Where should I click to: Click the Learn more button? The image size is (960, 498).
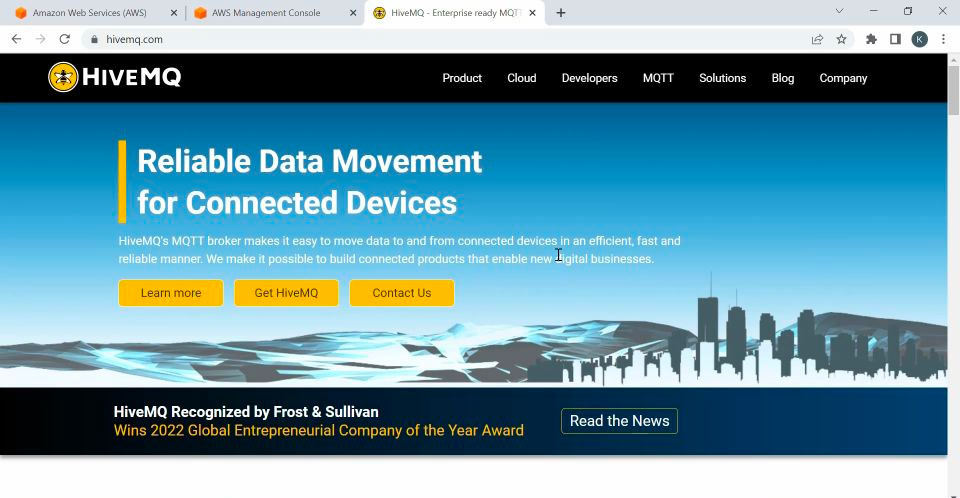[x=171, y=293]
